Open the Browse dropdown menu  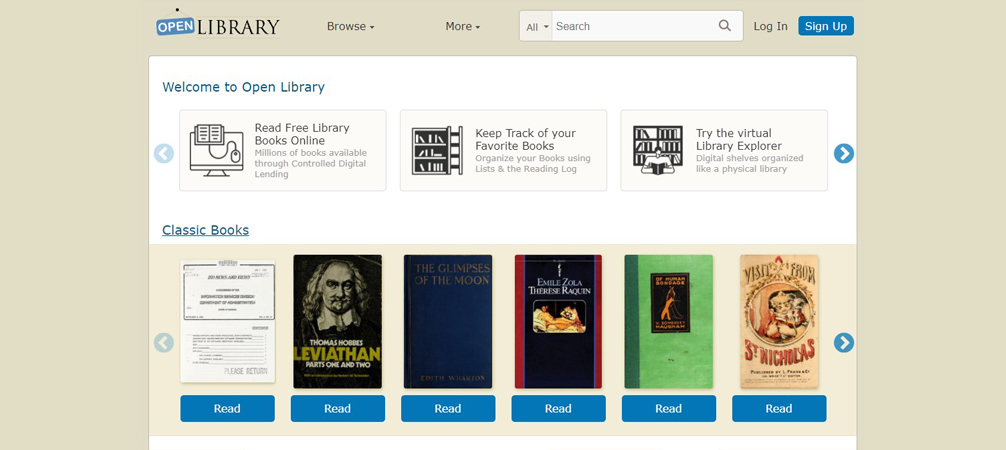pos(350,26)
